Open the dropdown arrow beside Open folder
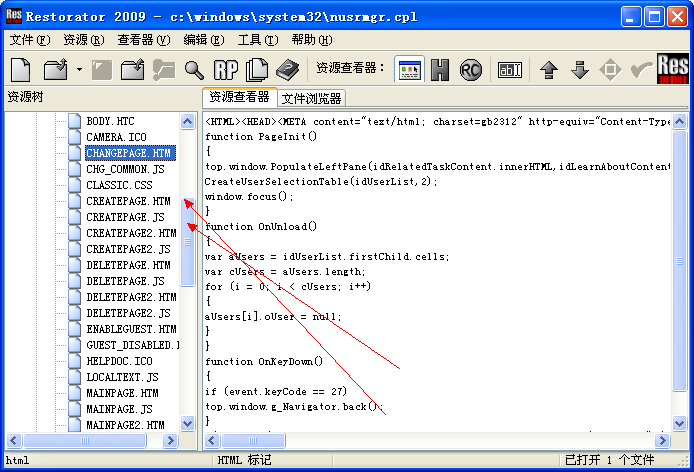 pyautogui.click(x=79, y=70)
